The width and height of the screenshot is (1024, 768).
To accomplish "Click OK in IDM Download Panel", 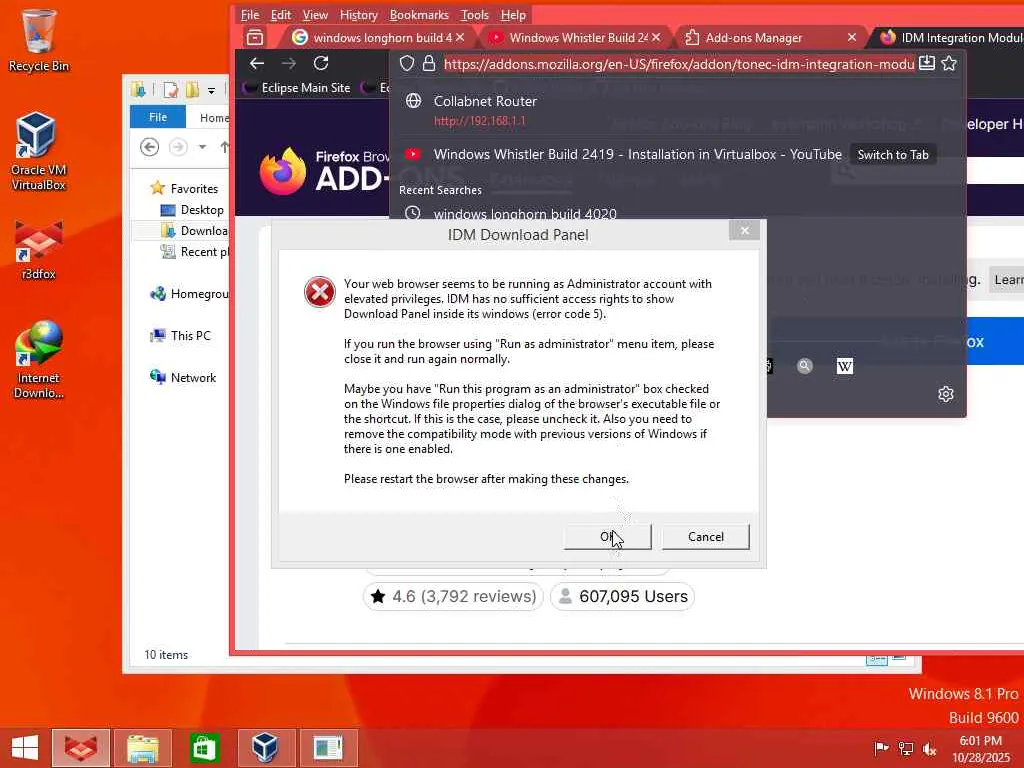I will pyautogui.click(x=607, y=537).
